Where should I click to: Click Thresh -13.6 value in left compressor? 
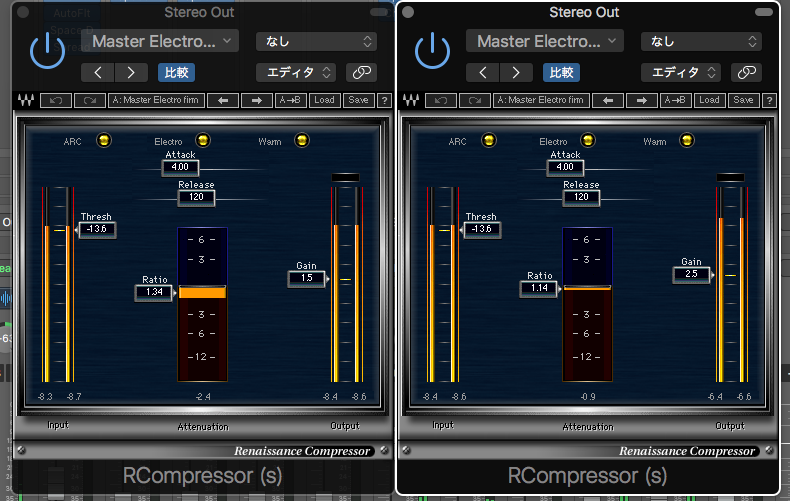pyautogui.click(x=97, y=229)
